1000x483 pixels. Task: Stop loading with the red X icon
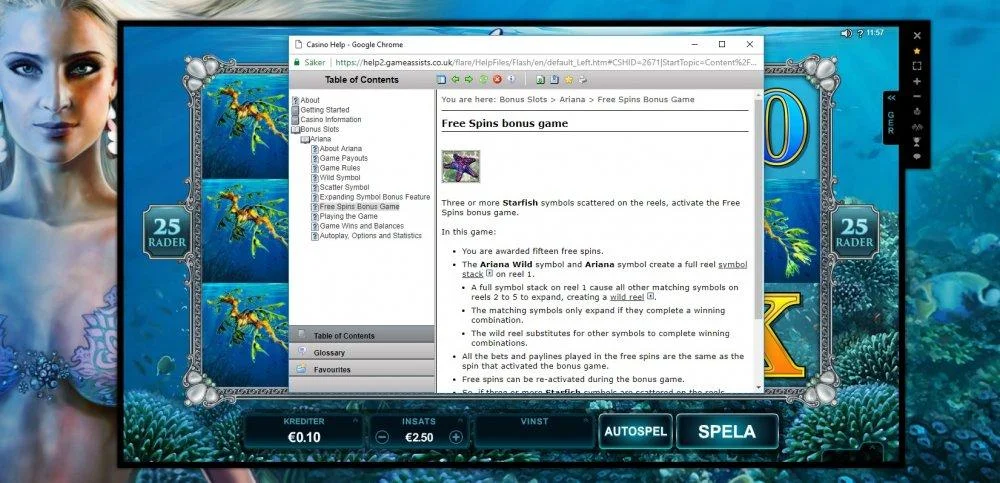[x=497, y=79]
